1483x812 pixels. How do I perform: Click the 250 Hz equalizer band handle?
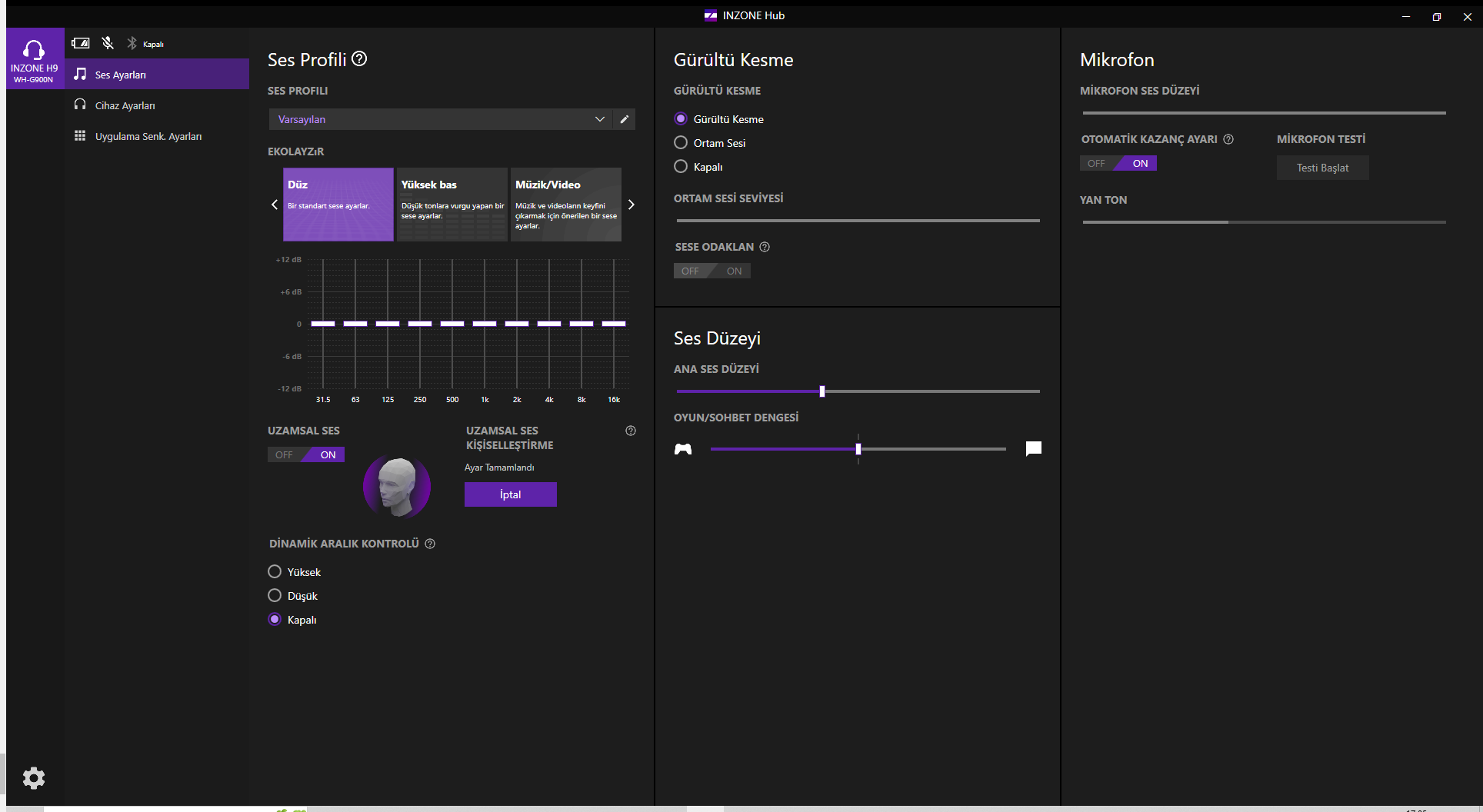coord(420,324)
